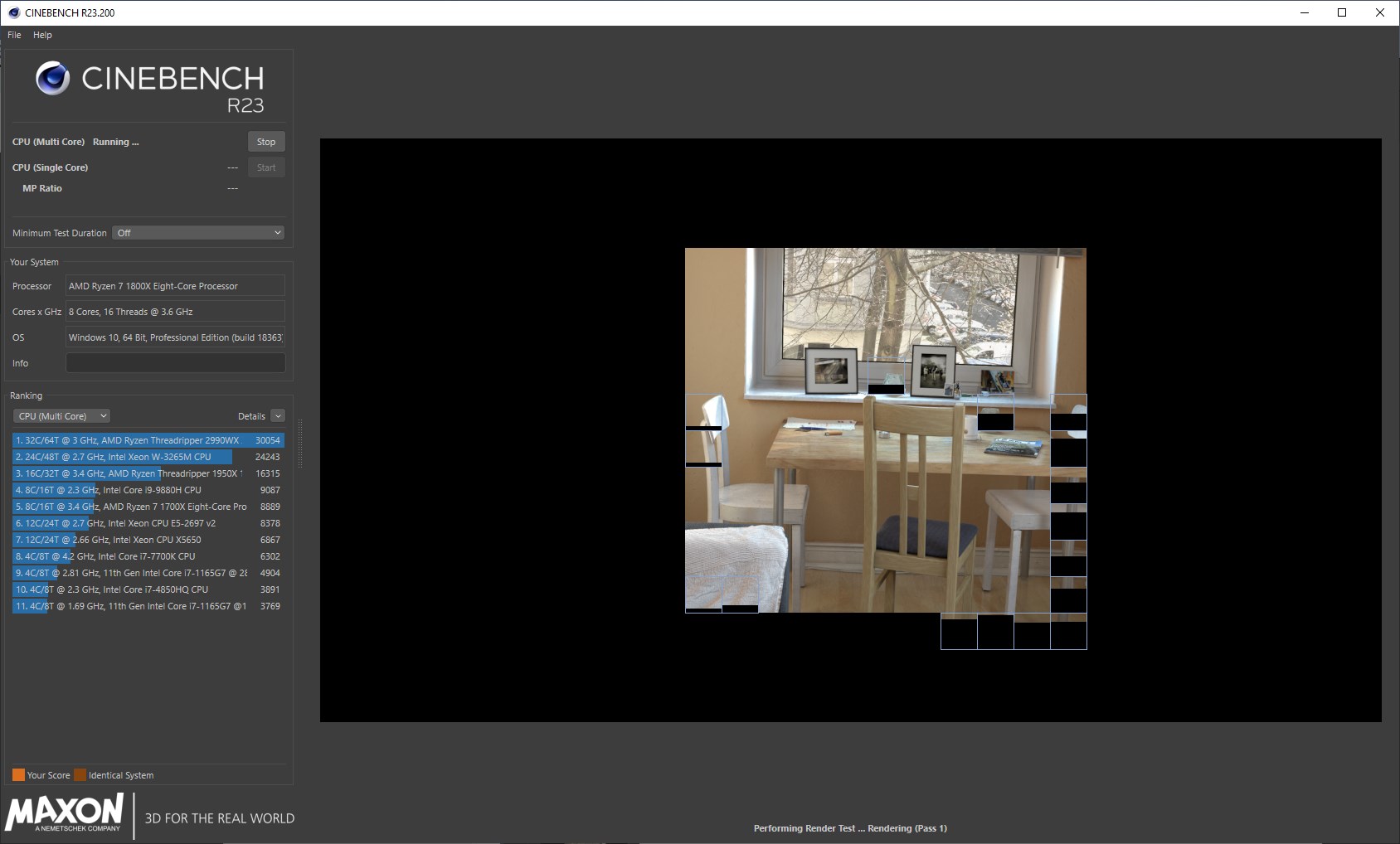Stop the running CPU Multi Core benchmark
This screenshot has width=1400, height=844.
[265, 141]
